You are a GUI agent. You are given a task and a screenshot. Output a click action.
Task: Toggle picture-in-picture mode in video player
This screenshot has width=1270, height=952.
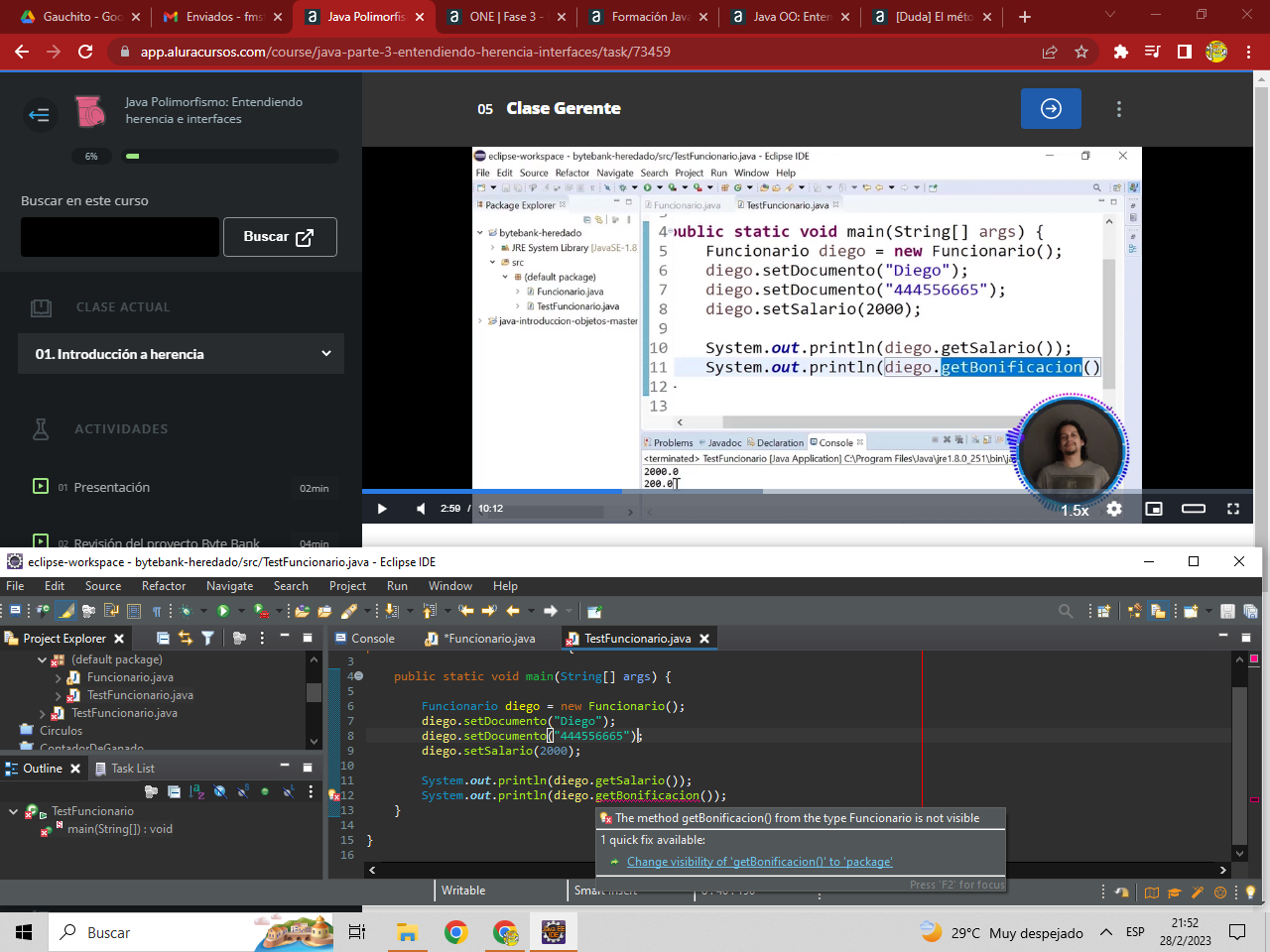coord(1154,509)
